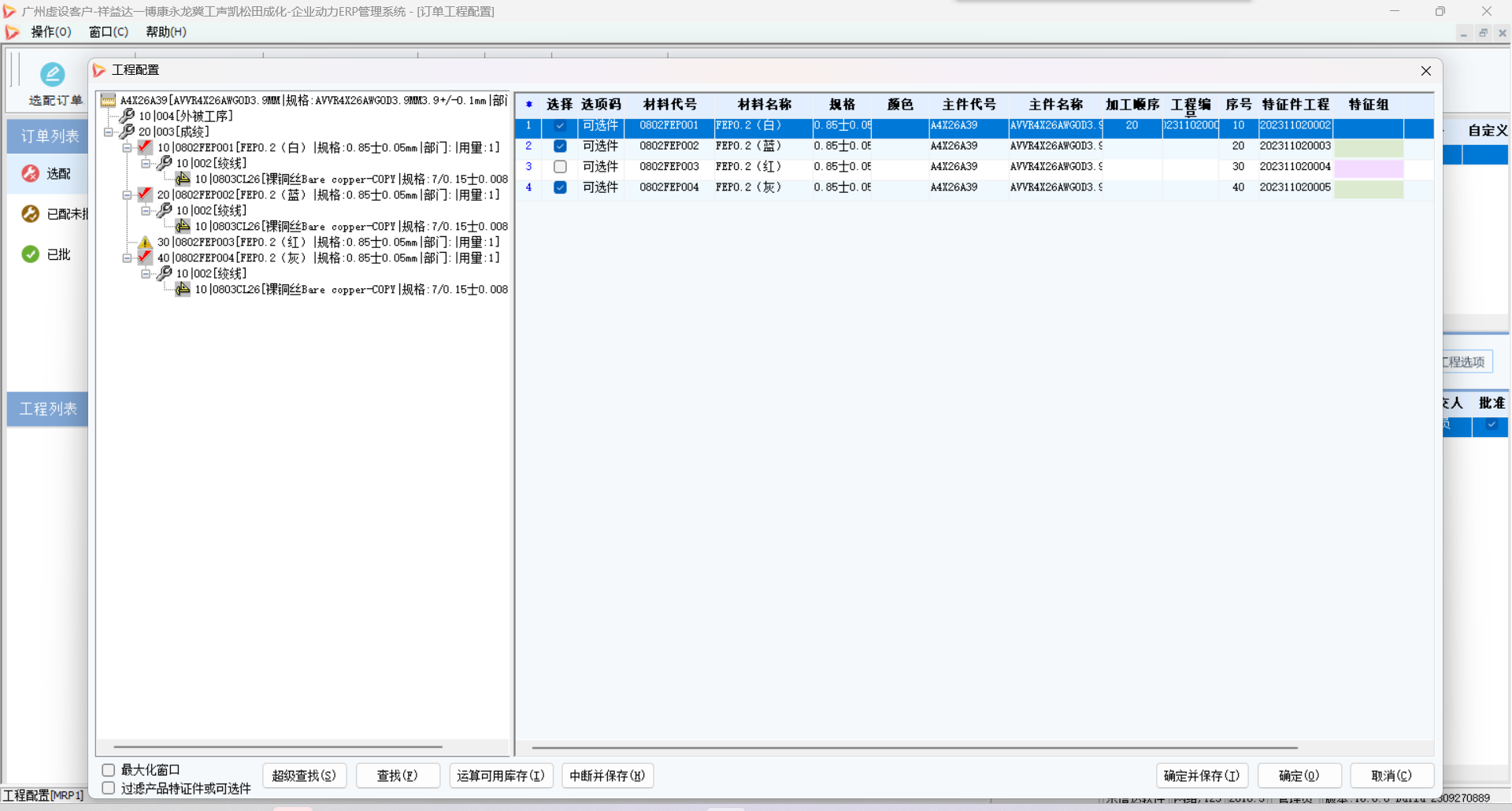This screenshot has height=811, width=1512.
Task: Click the 选配订单 toolbar icon
Action: click(53, 75)
